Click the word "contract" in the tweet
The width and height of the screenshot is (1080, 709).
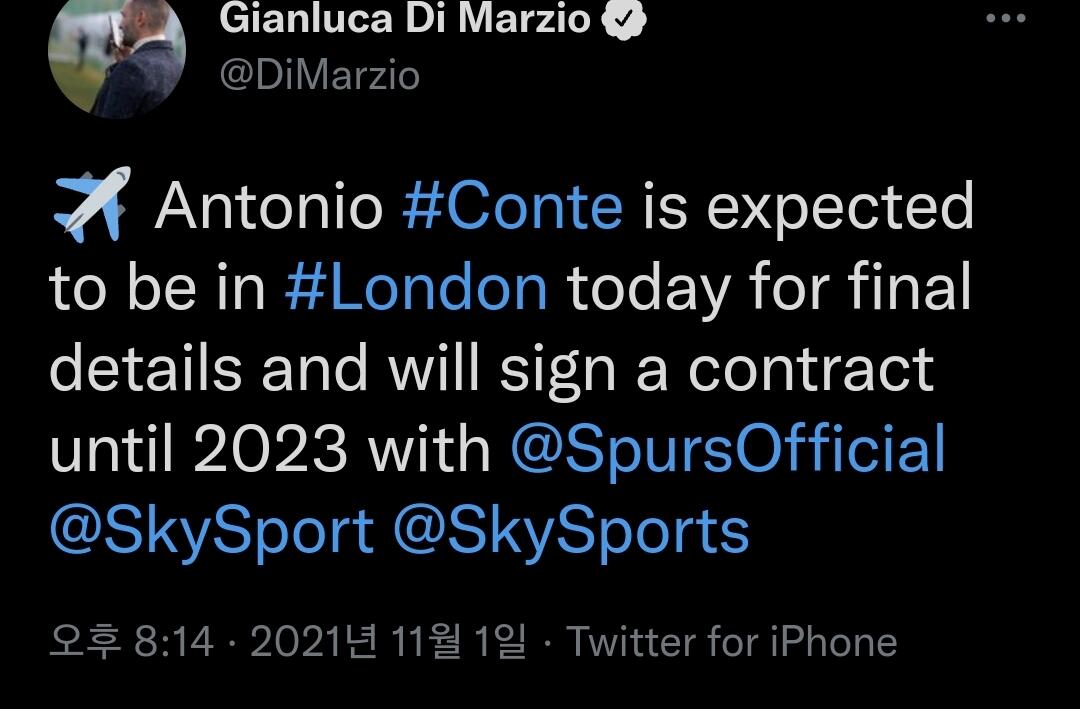811,369
